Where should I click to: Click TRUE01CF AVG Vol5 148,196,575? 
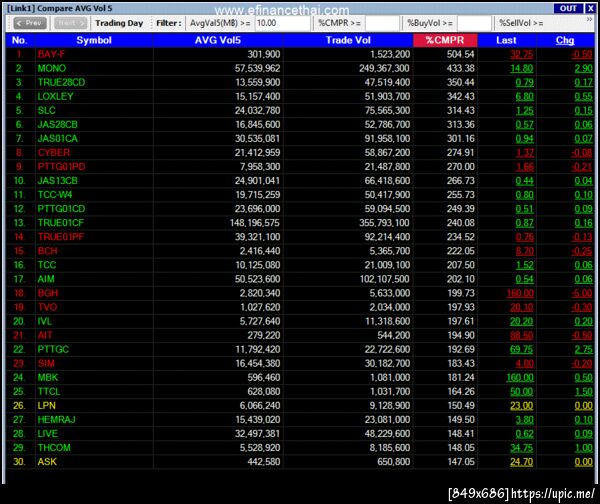(x=255, y=223)
